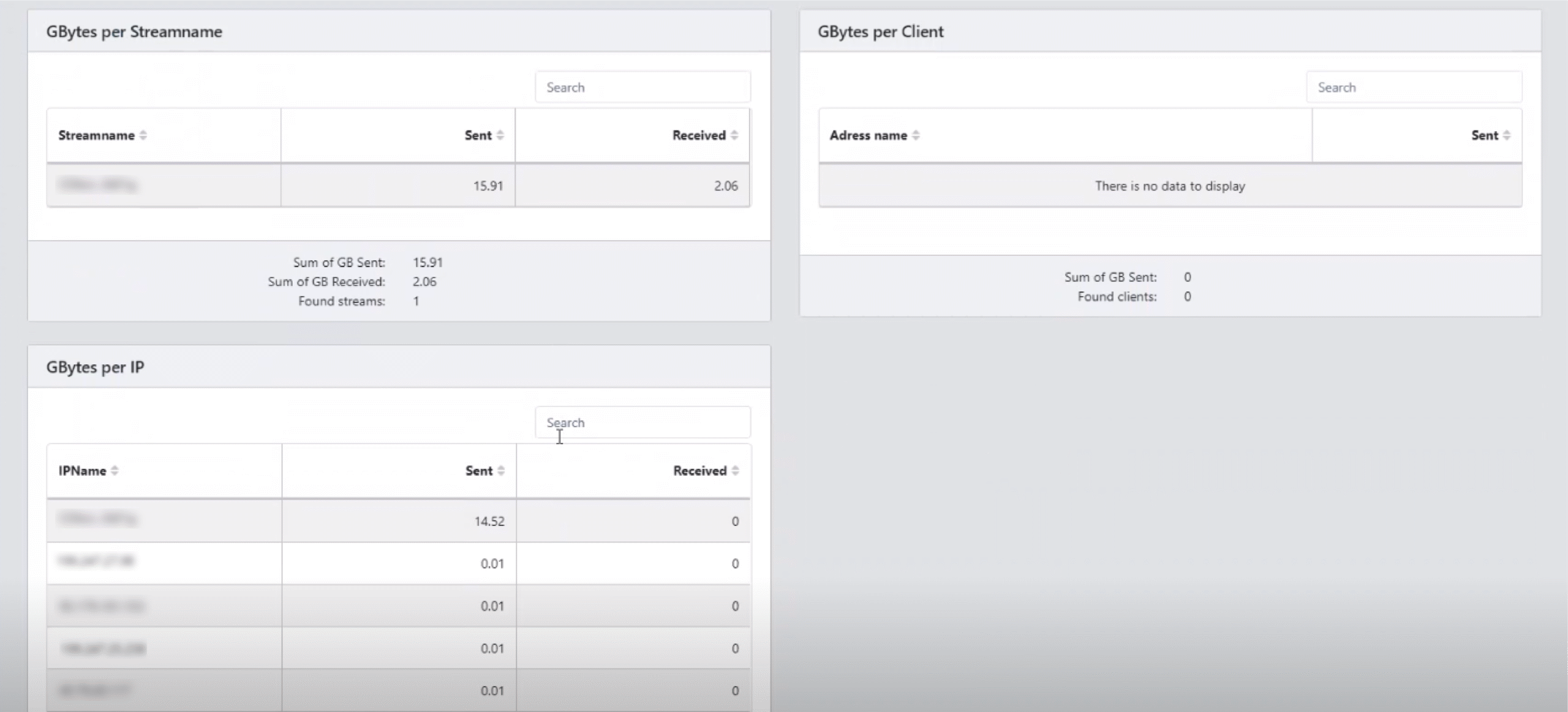Image resolution: width=1568 pixels, height=712 pixels.
Task: Click the GBytes per Streamname panel title
Action: (134, 32)
